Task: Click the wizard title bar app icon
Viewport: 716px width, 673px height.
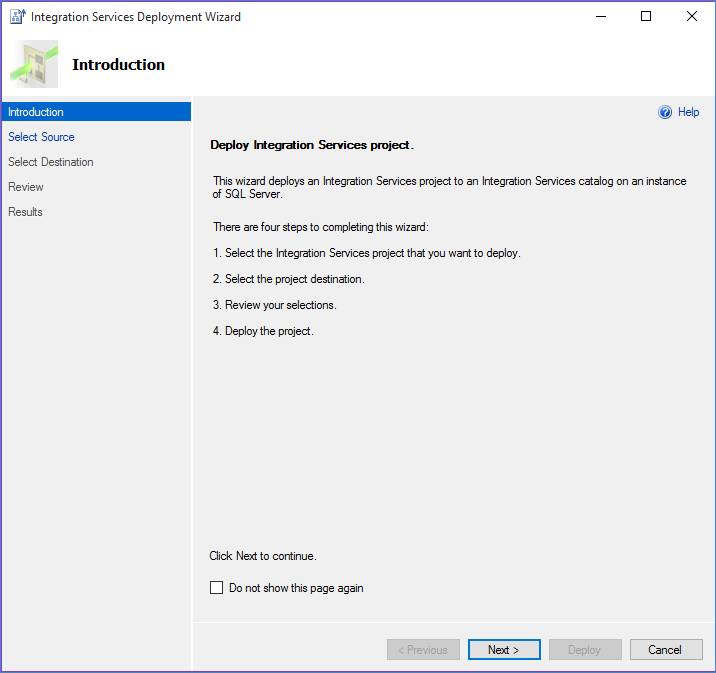Action: coord(17,16)
